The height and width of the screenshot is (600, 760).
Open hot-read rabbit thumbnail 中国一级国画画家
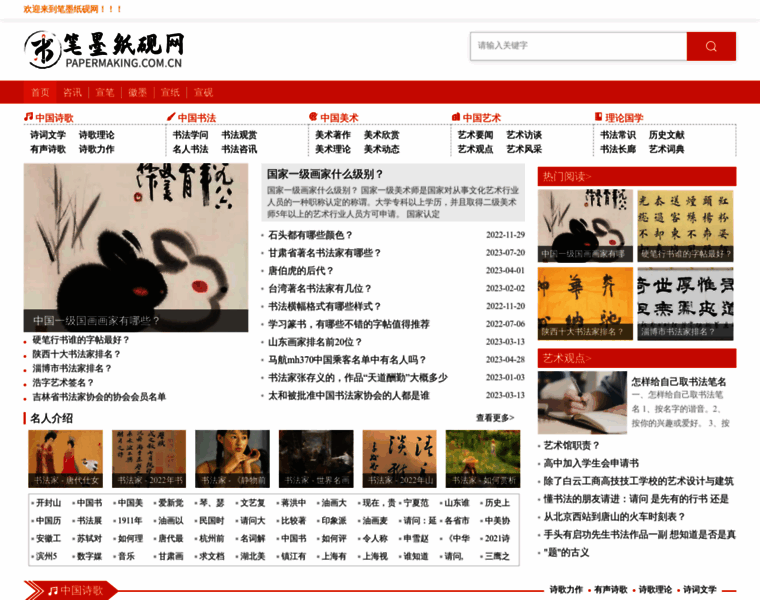[585, 226]
